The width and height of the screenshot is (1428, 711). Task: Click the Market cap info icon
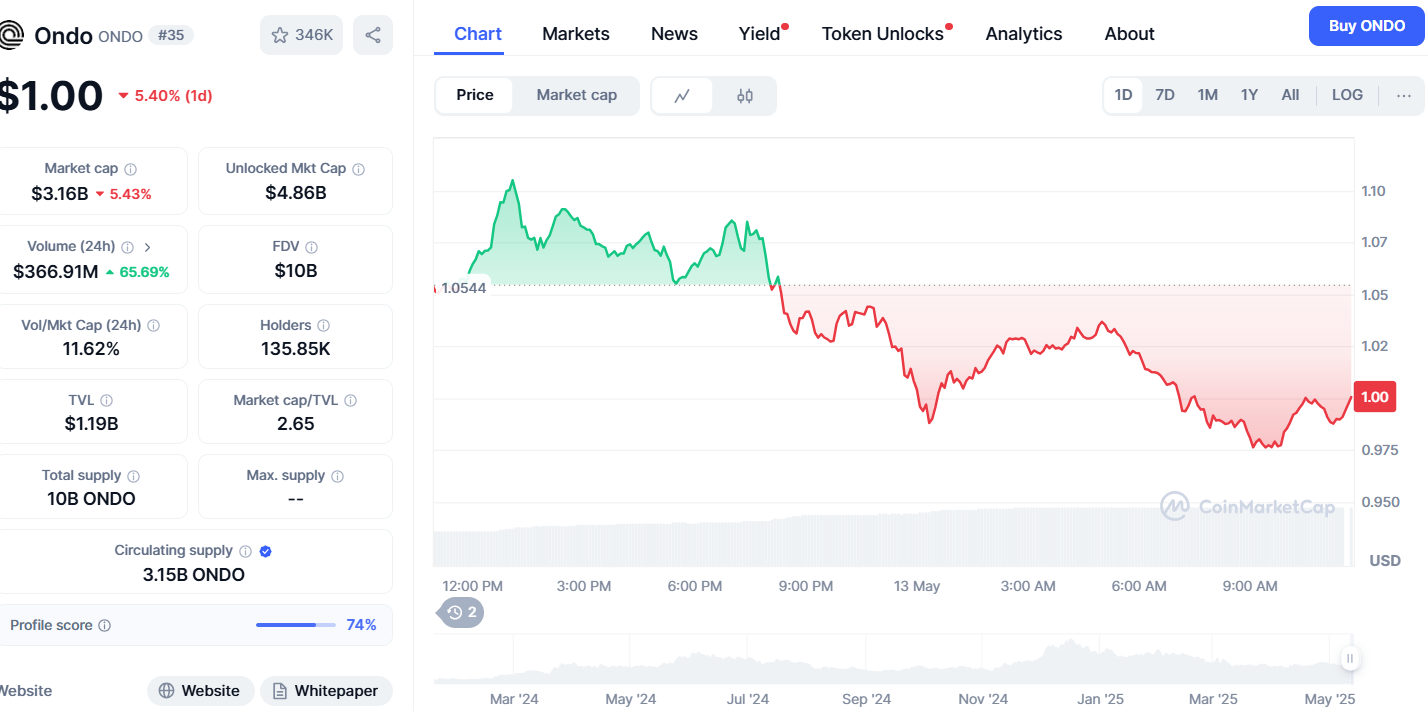[130, 169]
